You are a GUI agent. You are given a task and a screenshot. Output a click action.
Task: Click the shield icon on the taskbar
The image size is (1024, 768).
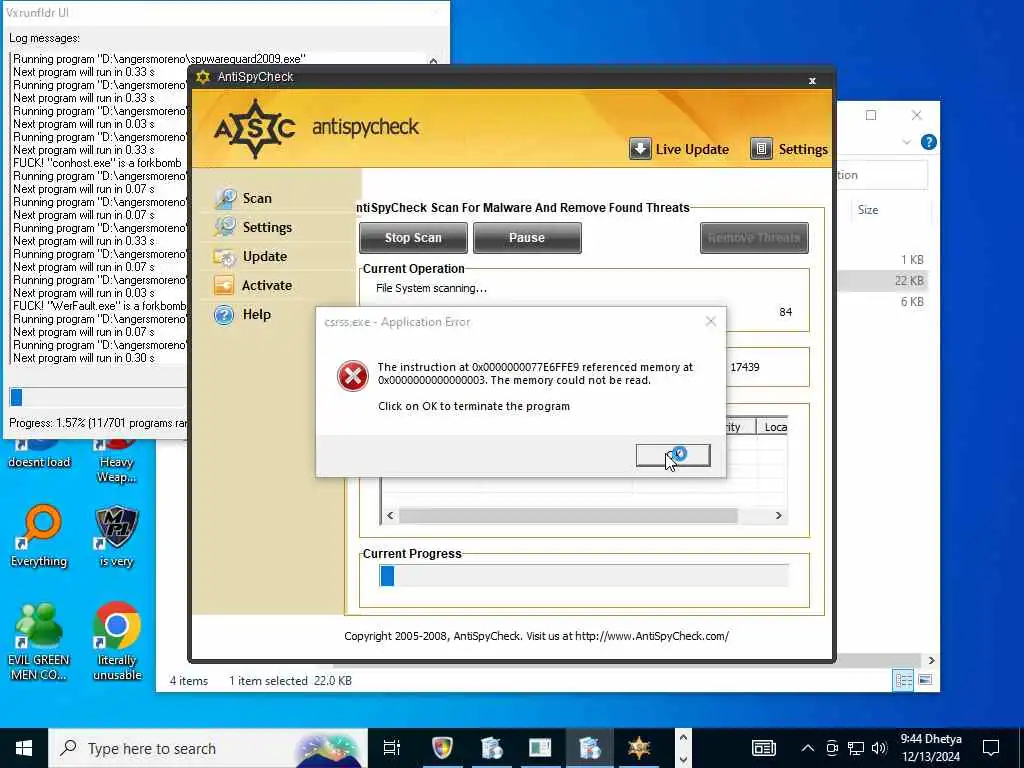(442, 748)
